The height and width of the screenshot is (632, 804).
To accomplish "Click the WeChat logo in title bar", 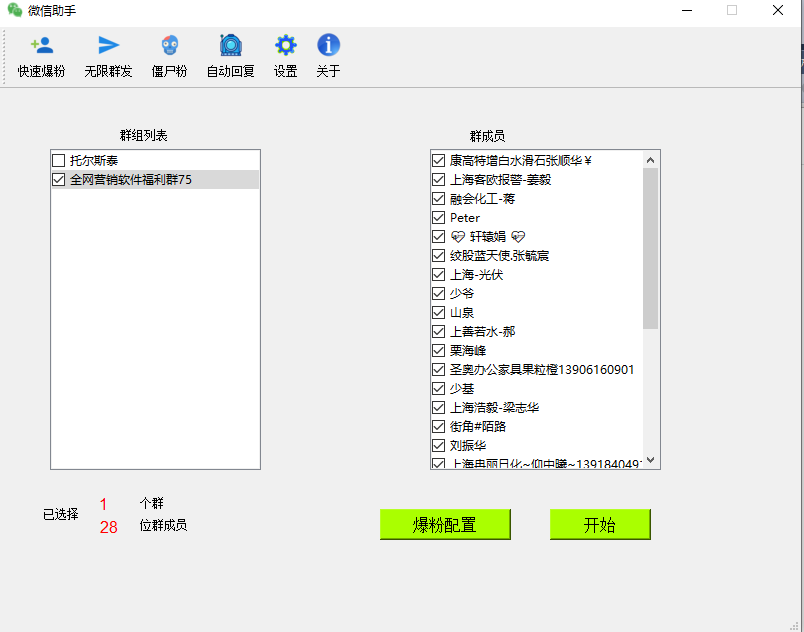I will (x=15, y=11).
